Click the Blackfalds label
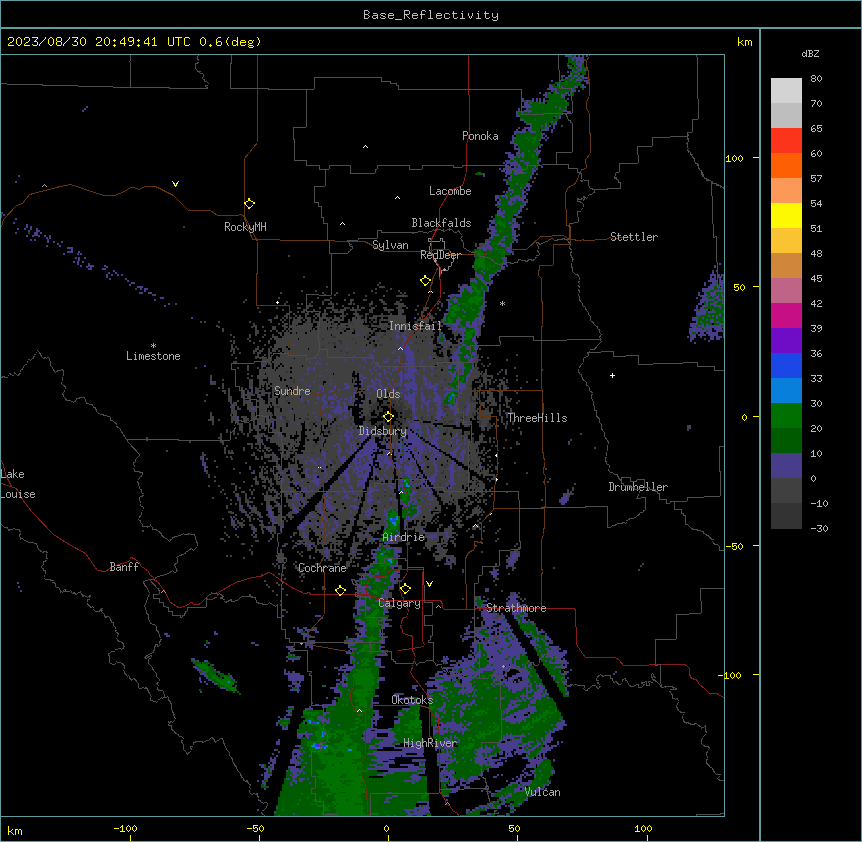Screen dimensions: 862x842 441,223
